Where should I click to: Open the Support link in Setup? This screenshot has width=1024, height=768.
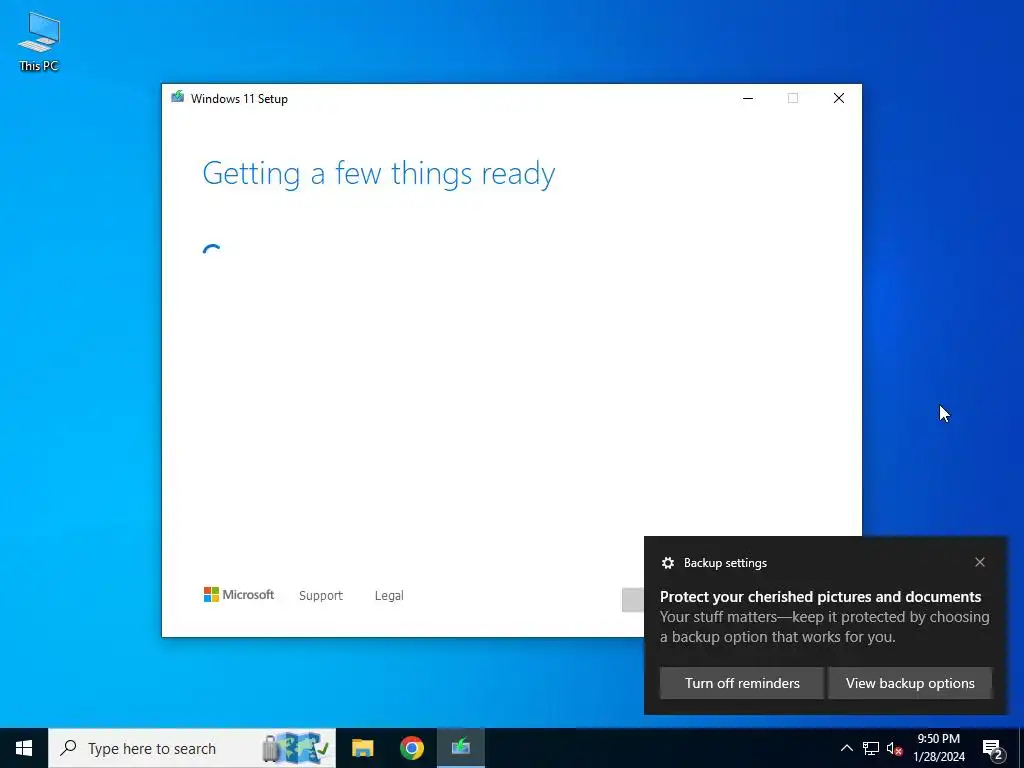[x=321, y=596]
